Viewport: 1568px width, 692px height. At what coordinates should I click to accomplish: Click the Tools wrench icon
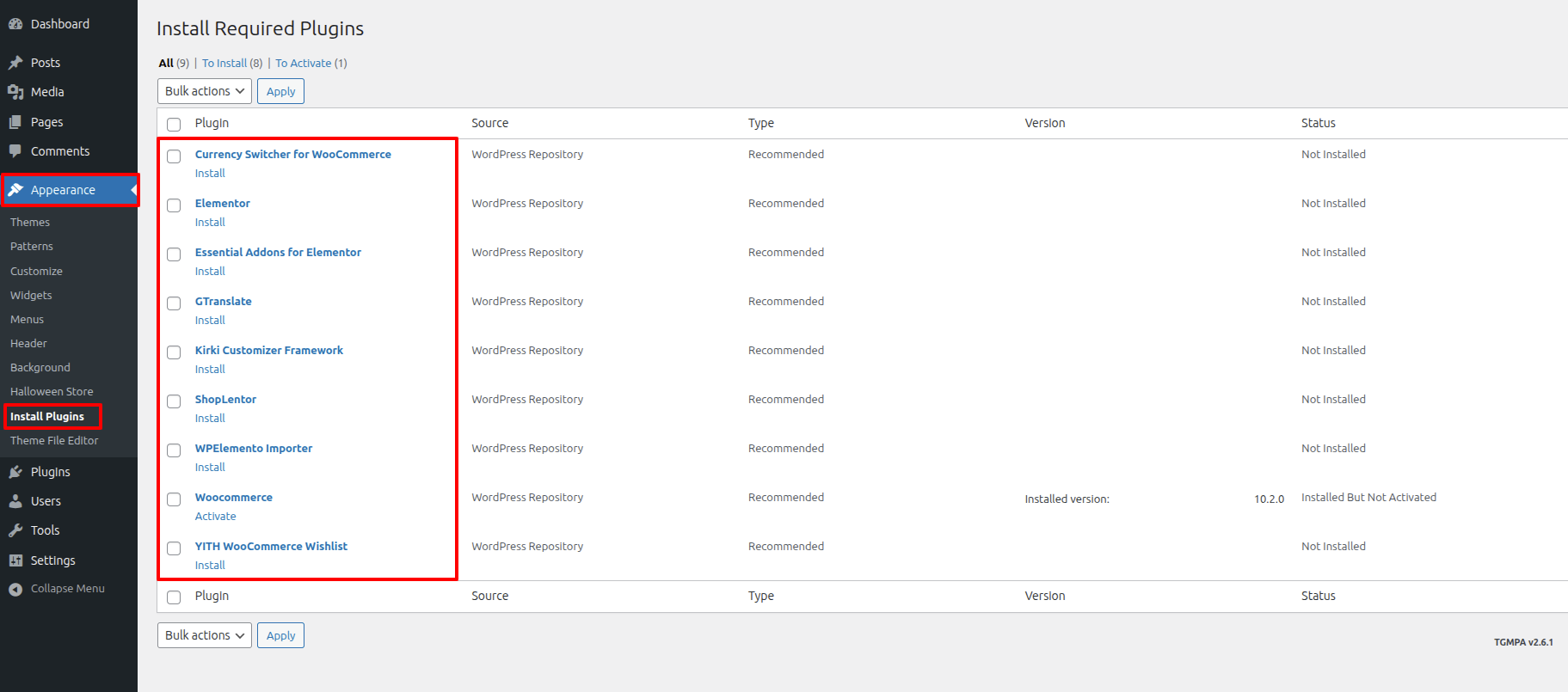[15, 530]
